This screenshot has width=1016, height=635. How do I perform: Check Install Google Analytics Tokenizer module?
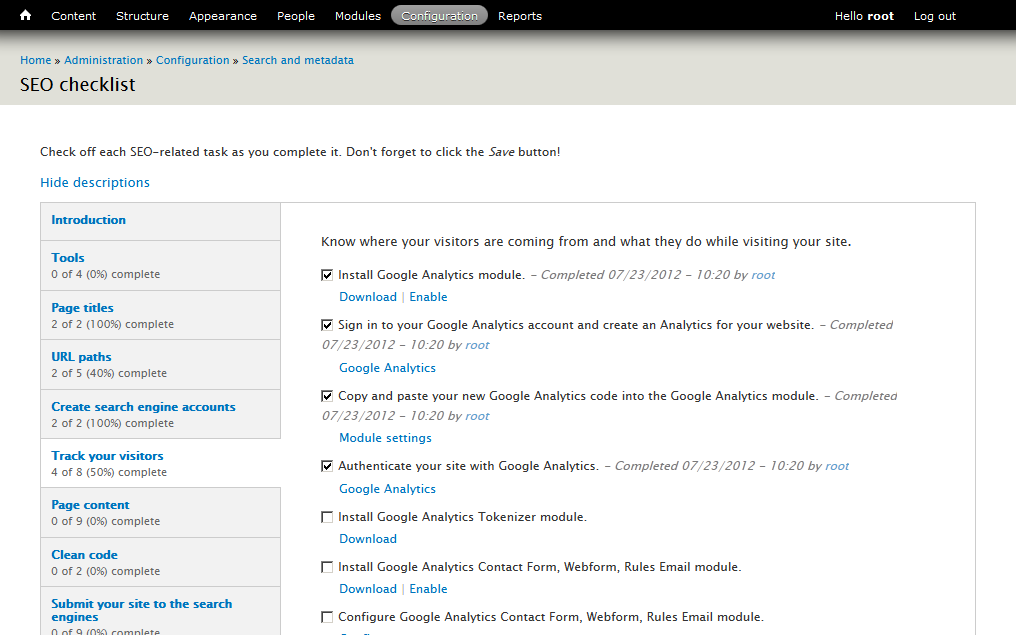327,518
